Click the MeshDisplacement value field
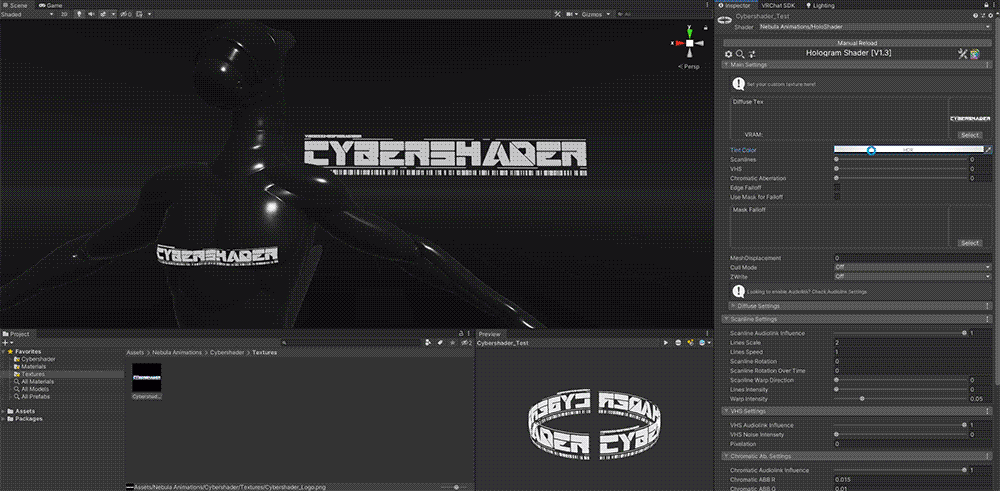This screenshot has width=1000, height=491. (x=913, y=258)
